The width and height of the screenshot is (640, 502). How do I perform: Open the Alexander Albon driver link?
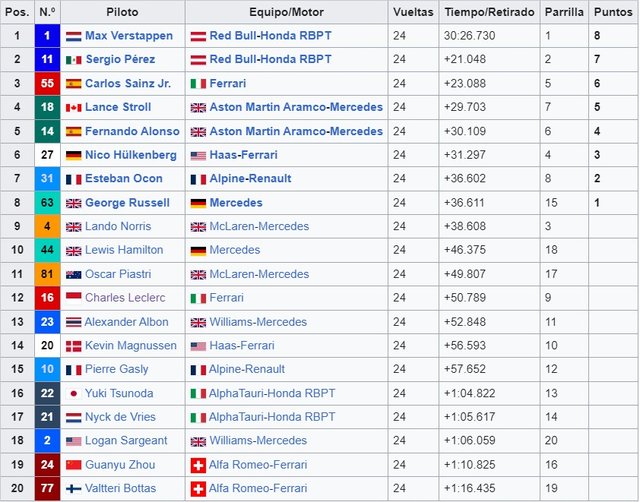pyautogui.click(x=127, y=322)
